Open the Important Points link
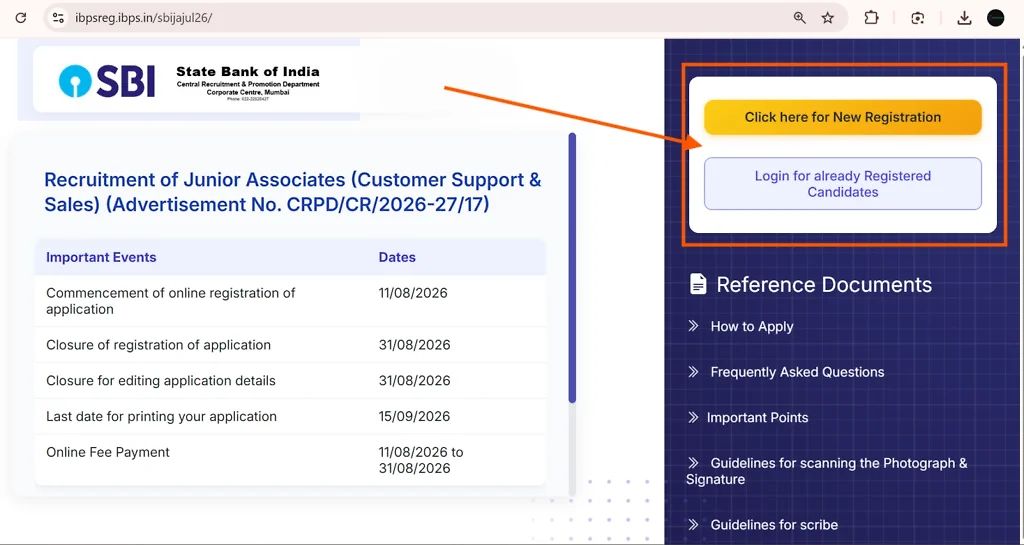The image size is (1024, 545). click(x=758, y=418)
